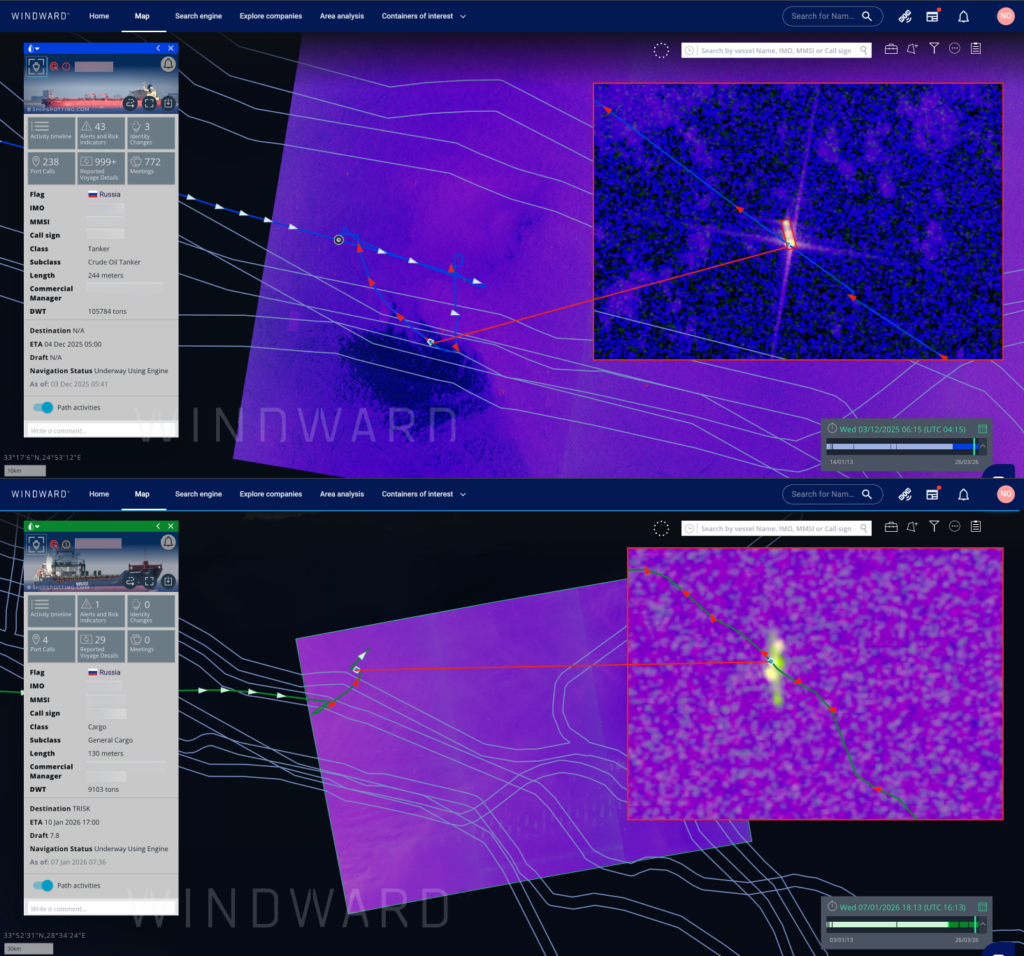
Task: Open Area analysis in upper navbar
Action: coord(342,16)
